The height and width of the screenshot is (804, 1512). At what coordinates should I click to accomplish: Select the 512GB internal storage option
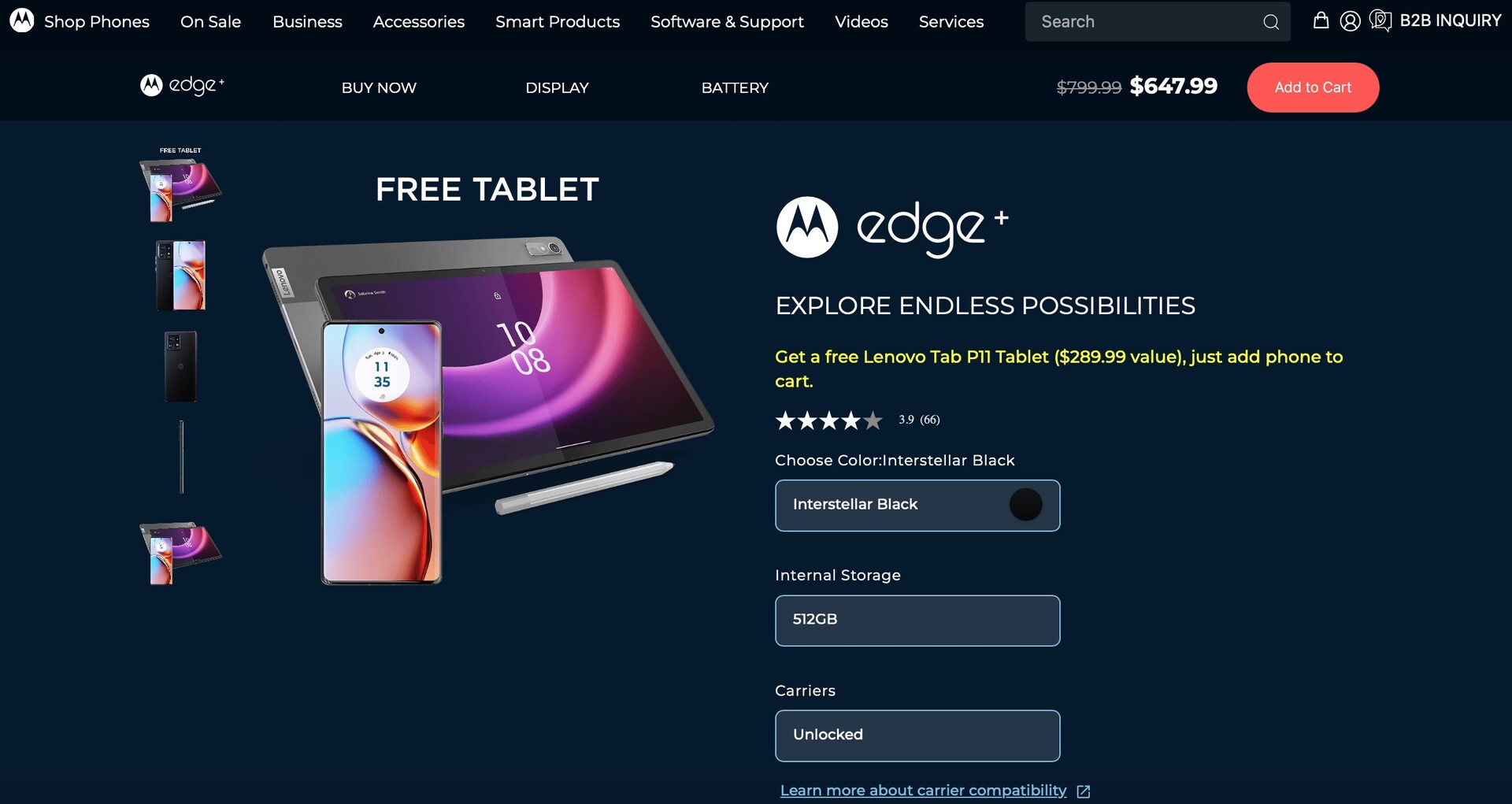[917, 621]
